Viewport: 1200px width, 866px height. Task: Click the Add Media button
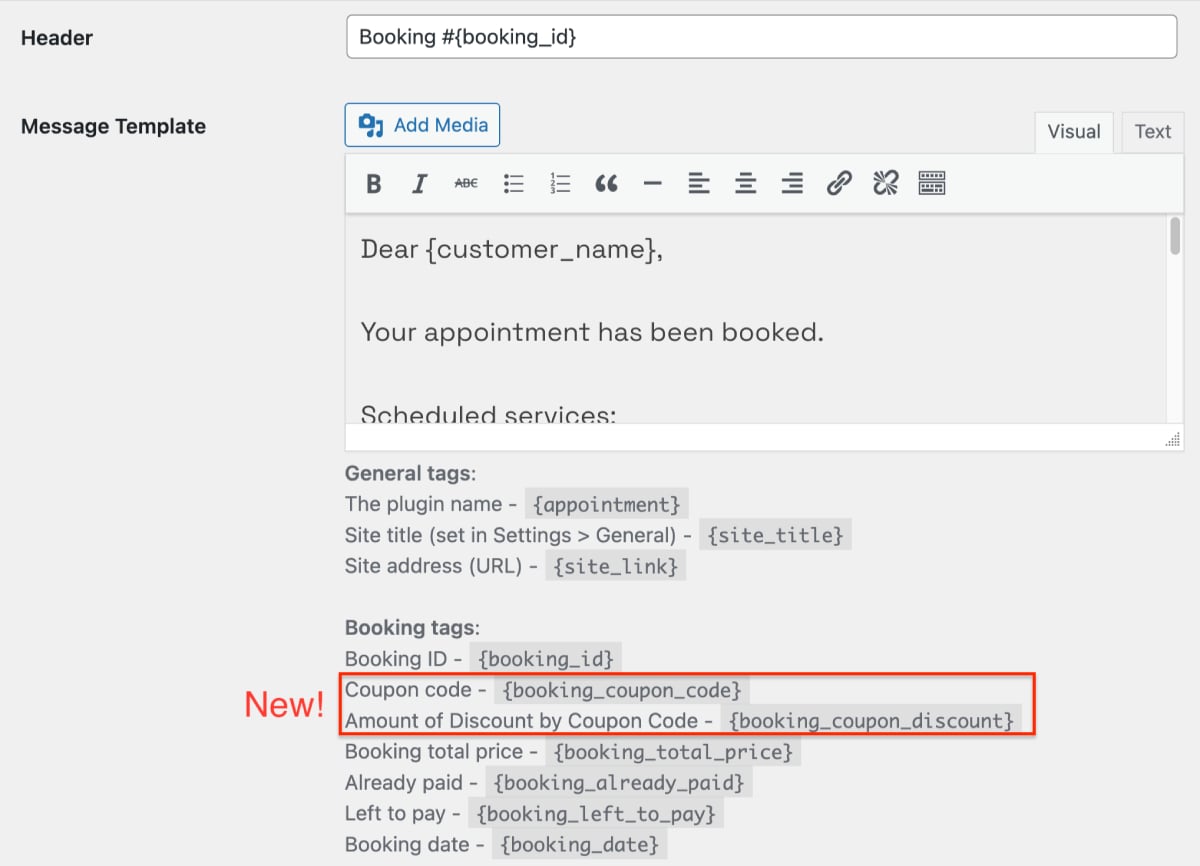(422, 125)
